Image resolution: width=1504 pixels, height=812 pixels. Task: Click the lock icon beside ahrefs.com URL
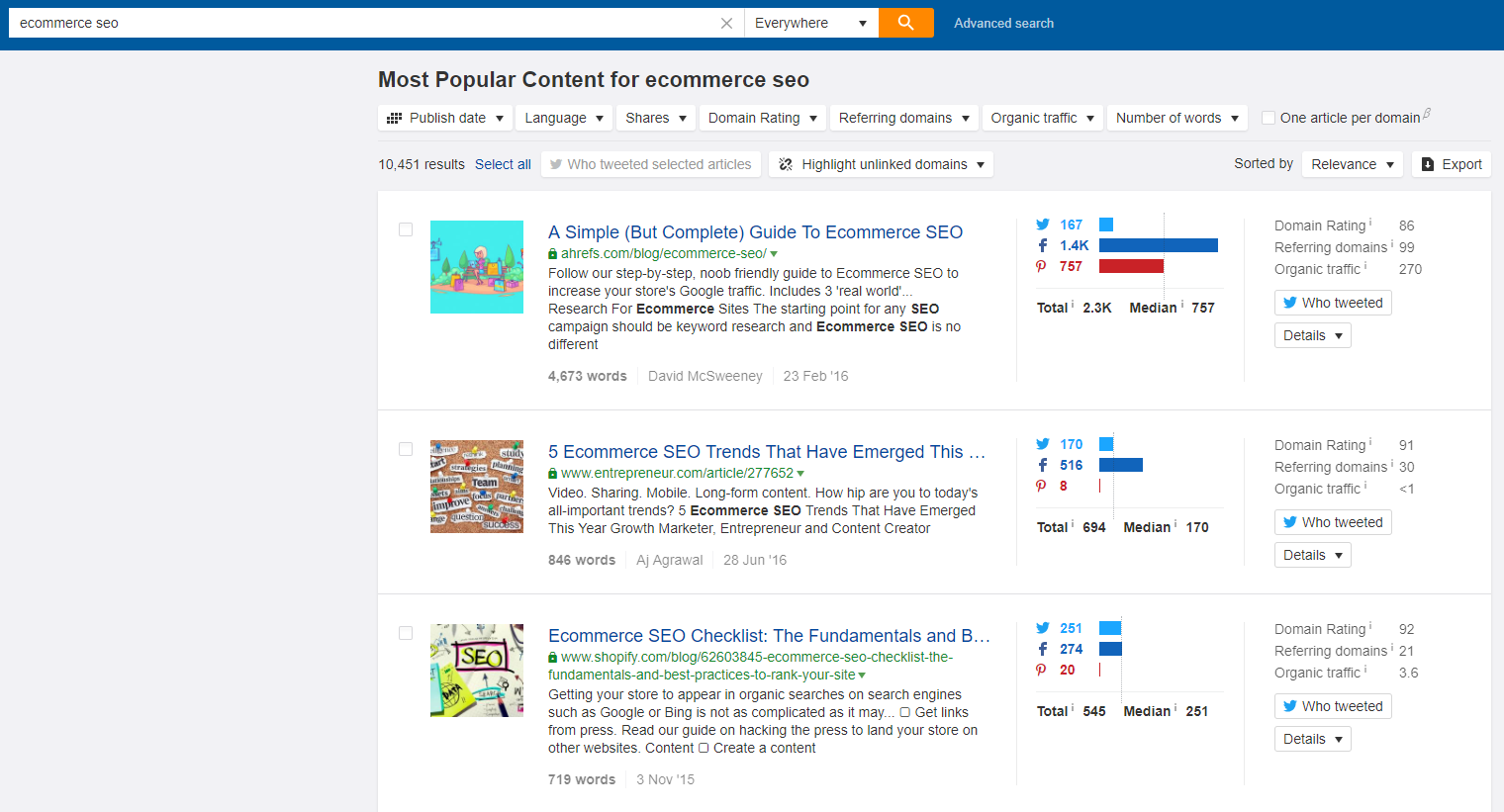coord(552,254)
